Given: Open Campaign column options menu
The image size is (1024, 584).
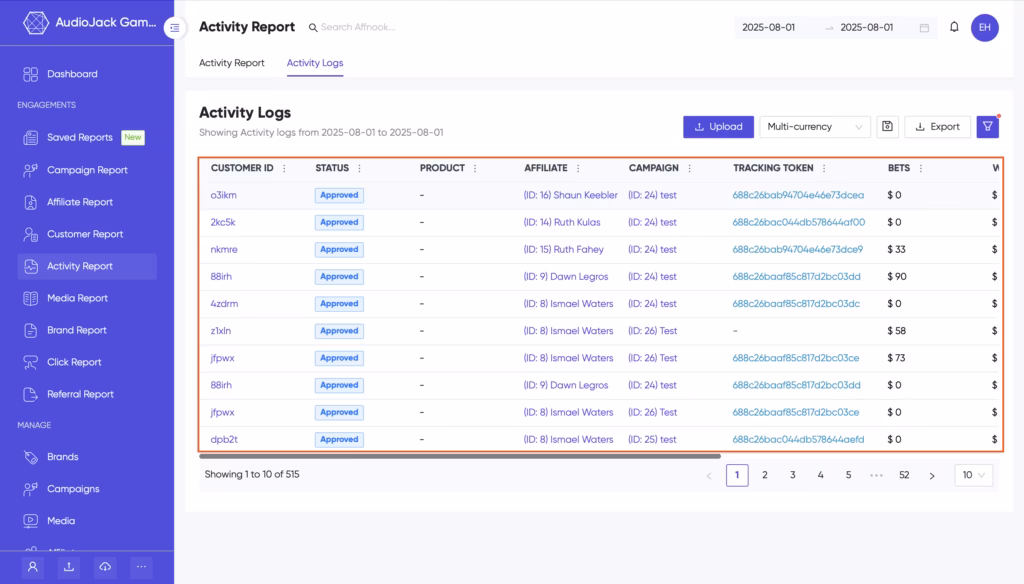Looking at the screenshot, I should pos(690,169).
